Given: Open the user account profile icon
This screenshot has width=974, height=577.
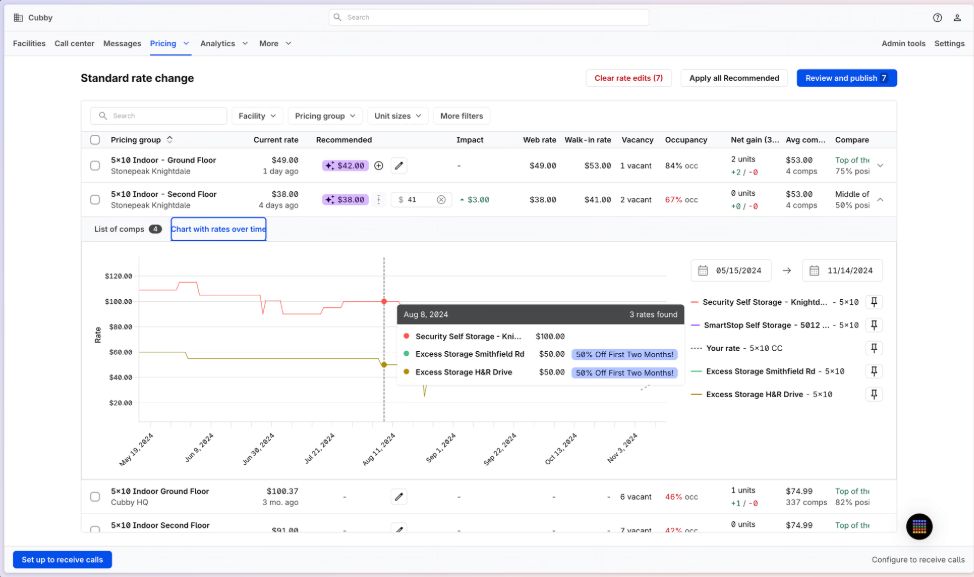Looking at the screenshot, I should tap(957, 17).
